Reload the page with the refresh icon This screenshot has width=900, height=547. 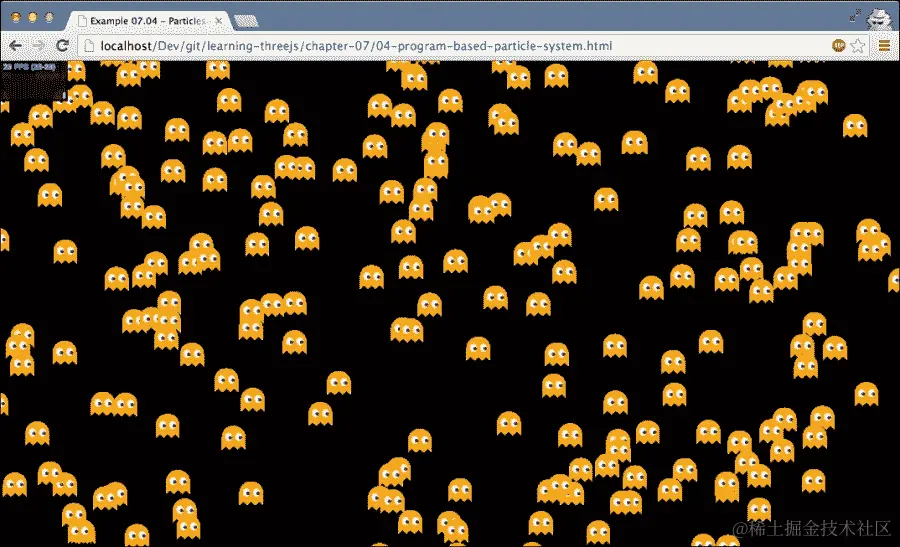63,45
